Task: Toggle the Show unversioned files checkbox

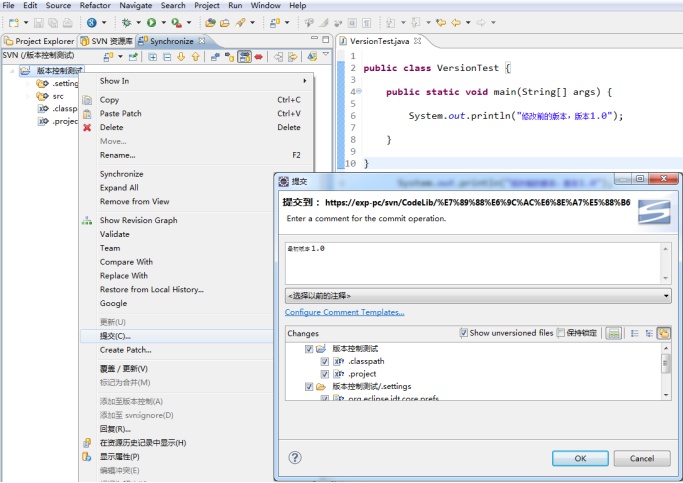Action: point(464,333)
